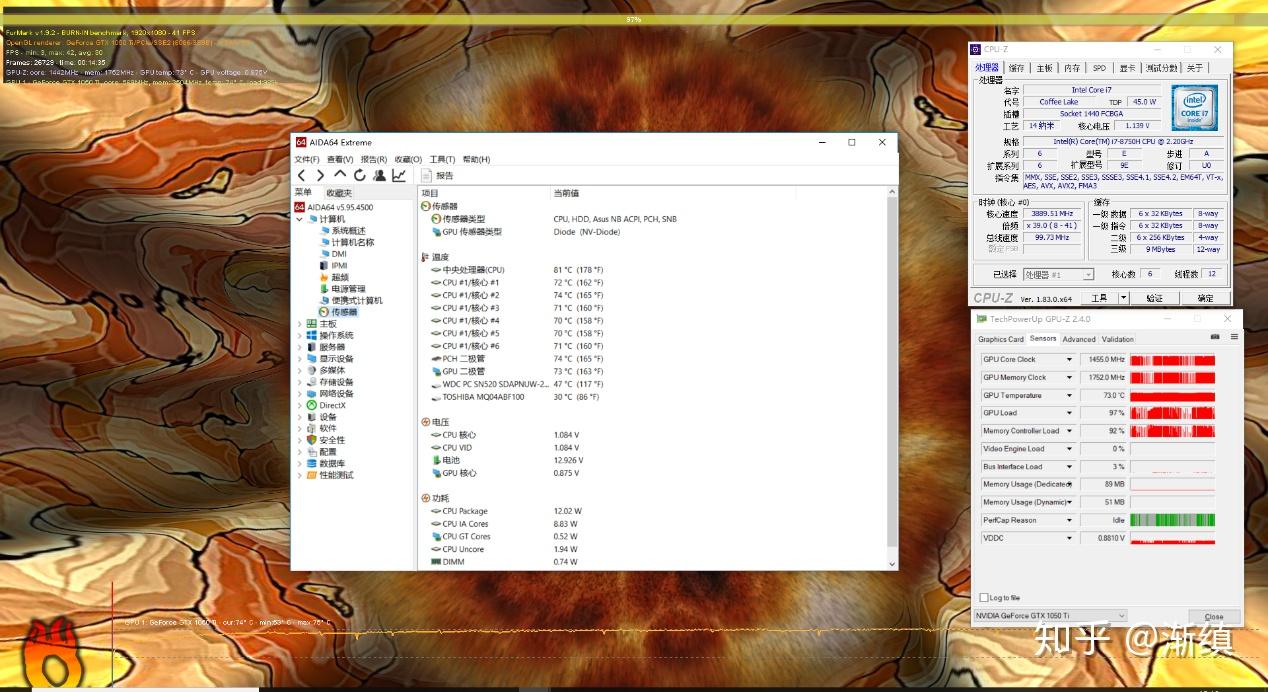Click the 确定 OK button in CPU-Z
The height and width of the screenshot is (692, 1268).
click(1206, 298)
